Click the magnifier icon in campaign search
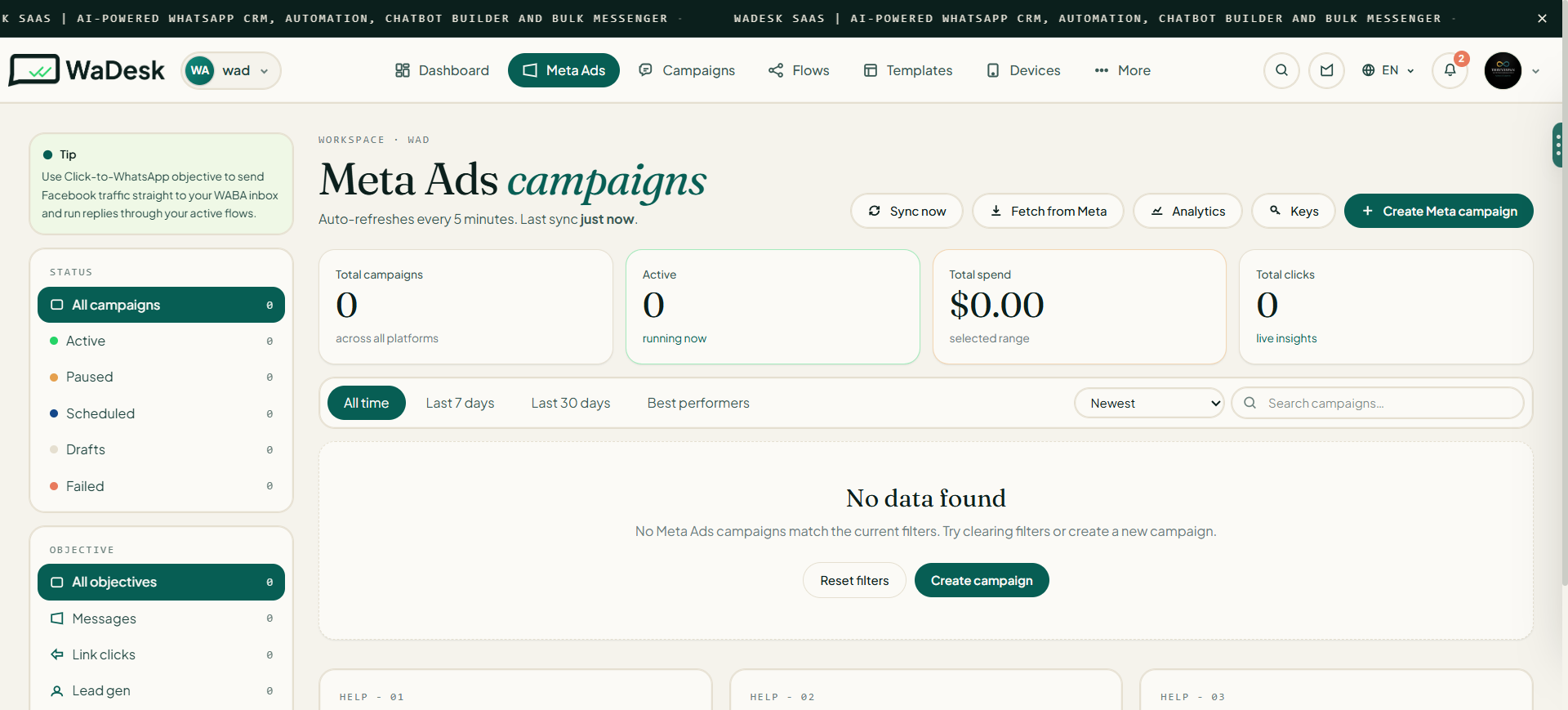 [1249, 403]
